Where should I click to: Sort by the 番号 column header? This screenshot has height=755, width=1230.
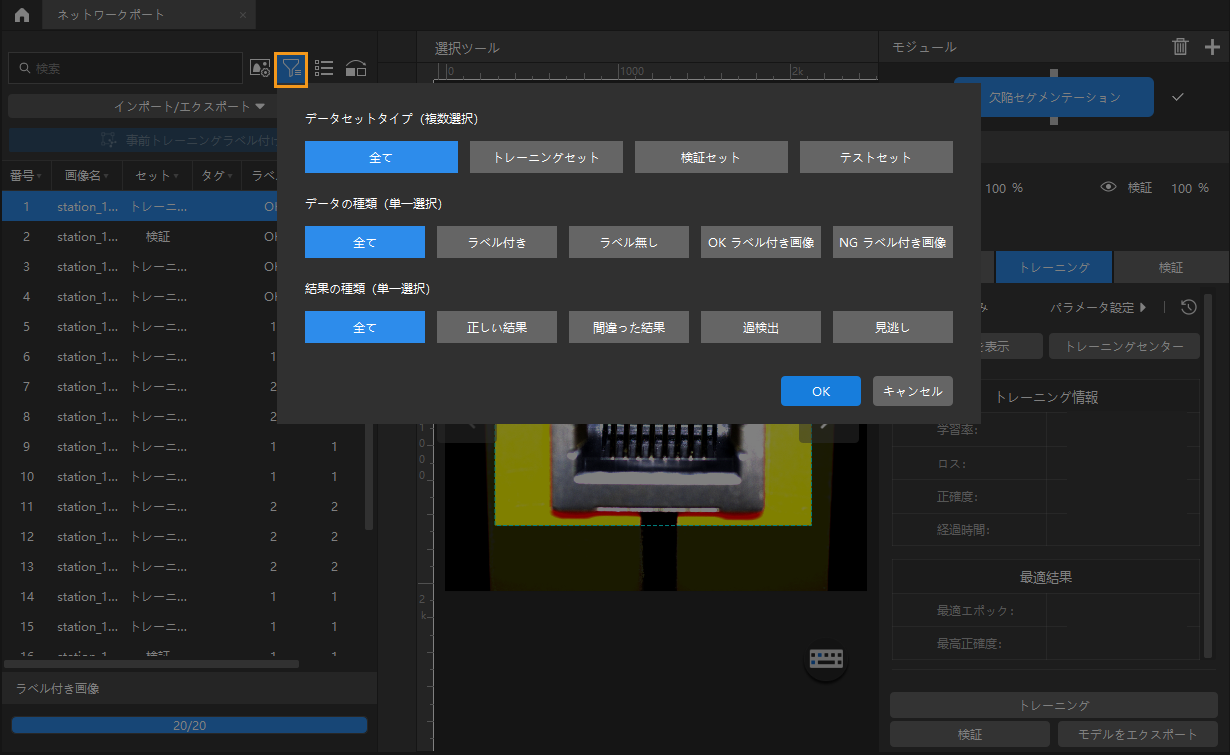(x=25, y=175)
